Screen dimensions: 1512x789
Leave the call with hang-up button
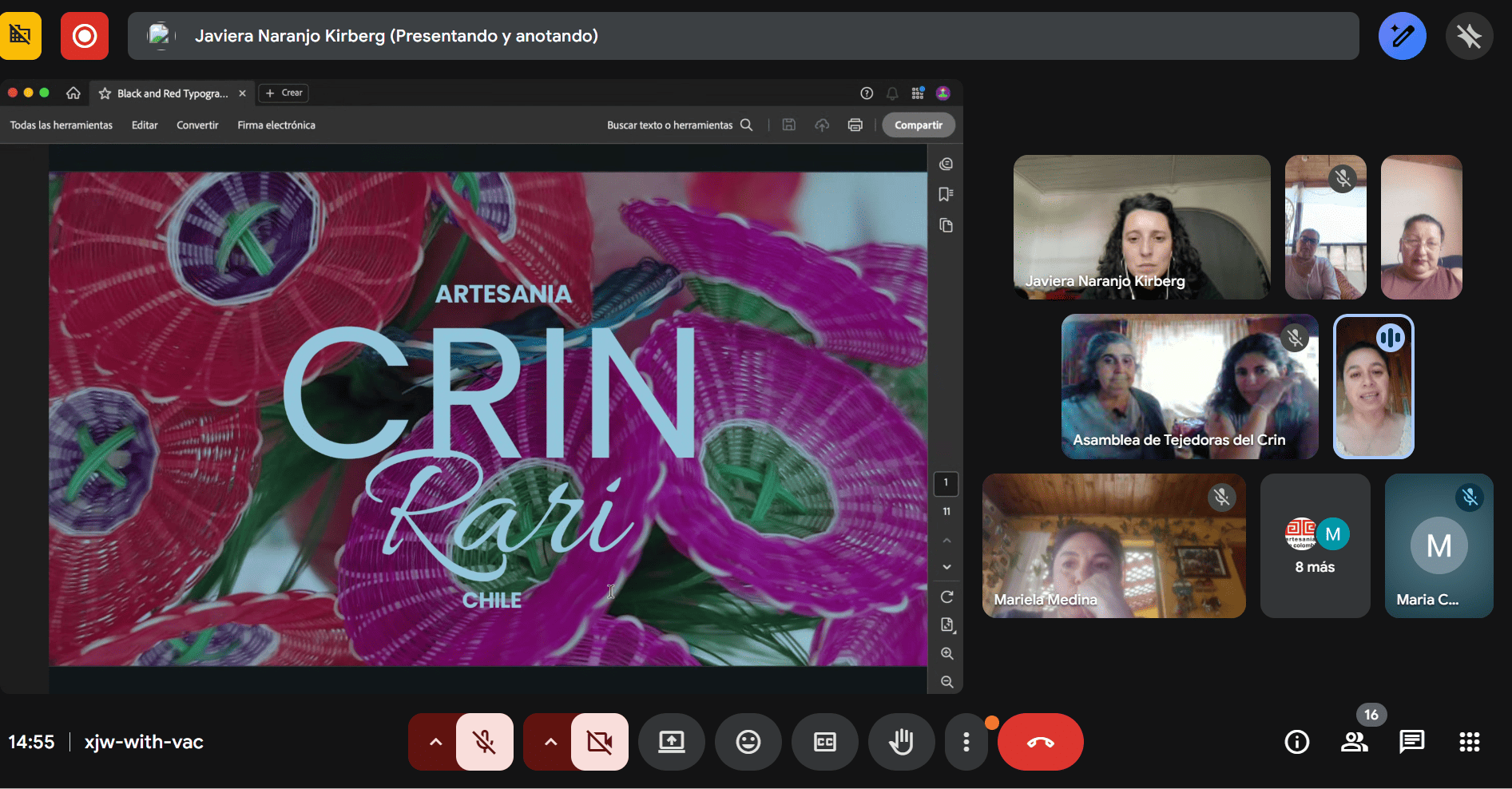click(1040, 742)
